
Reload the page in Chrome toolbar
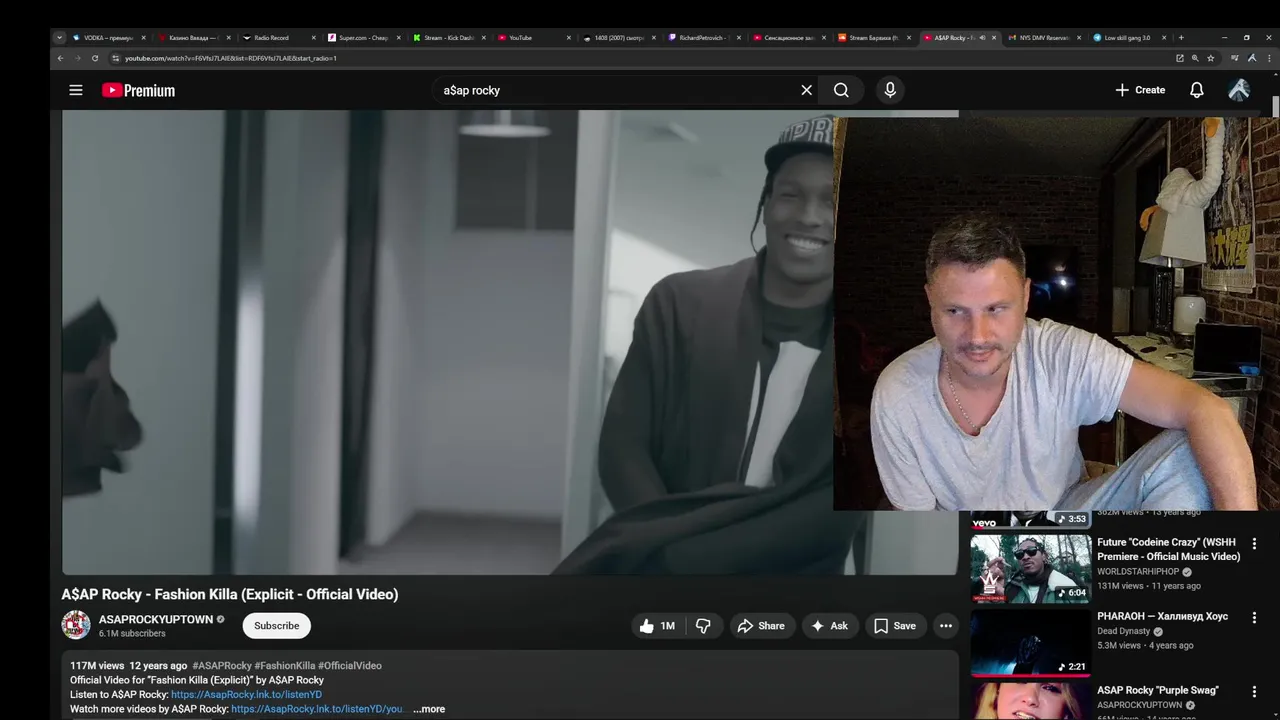click(95, 58)
